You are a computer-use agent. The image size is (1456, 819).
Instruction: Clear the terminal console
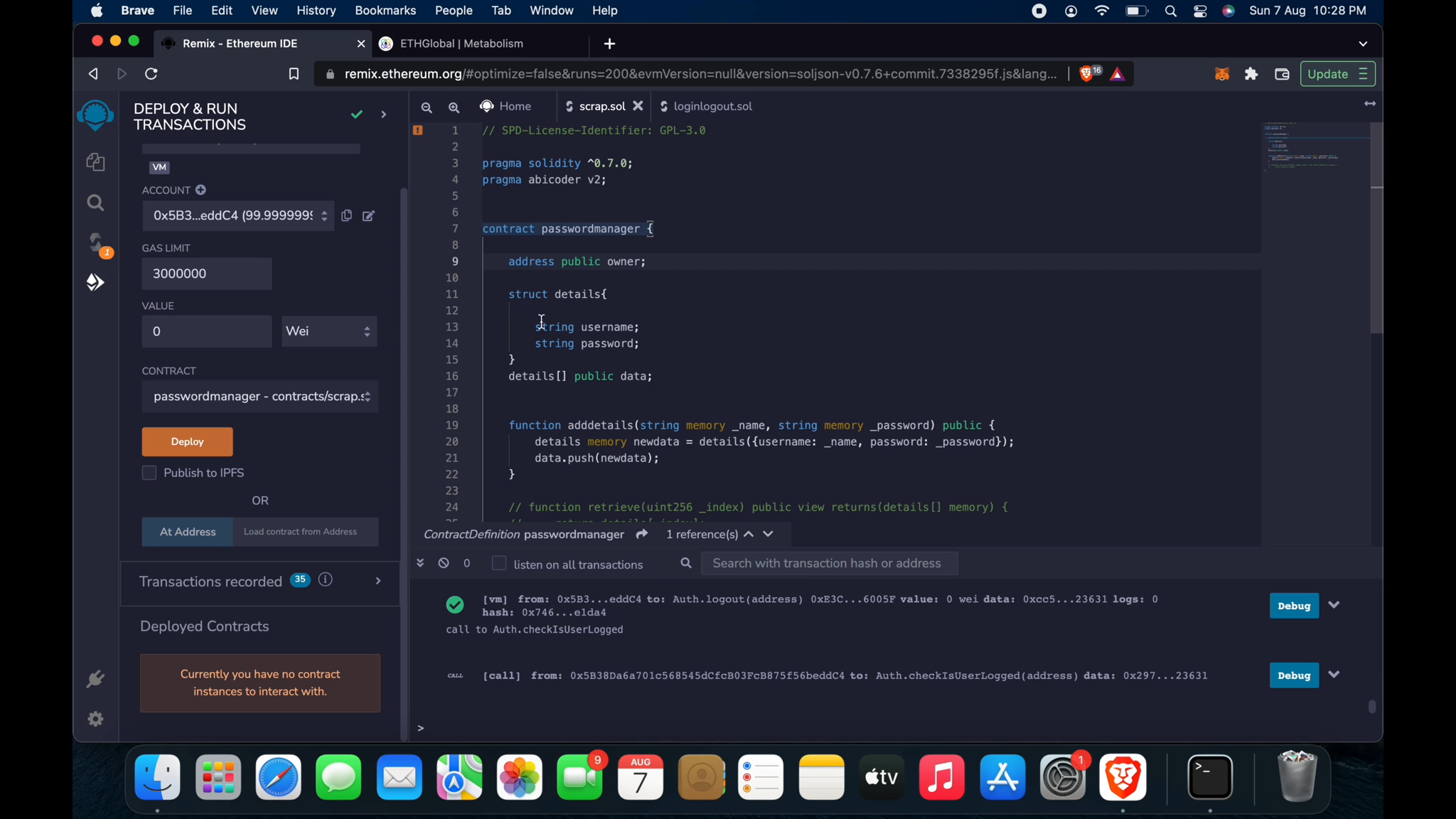pos(444,563)
